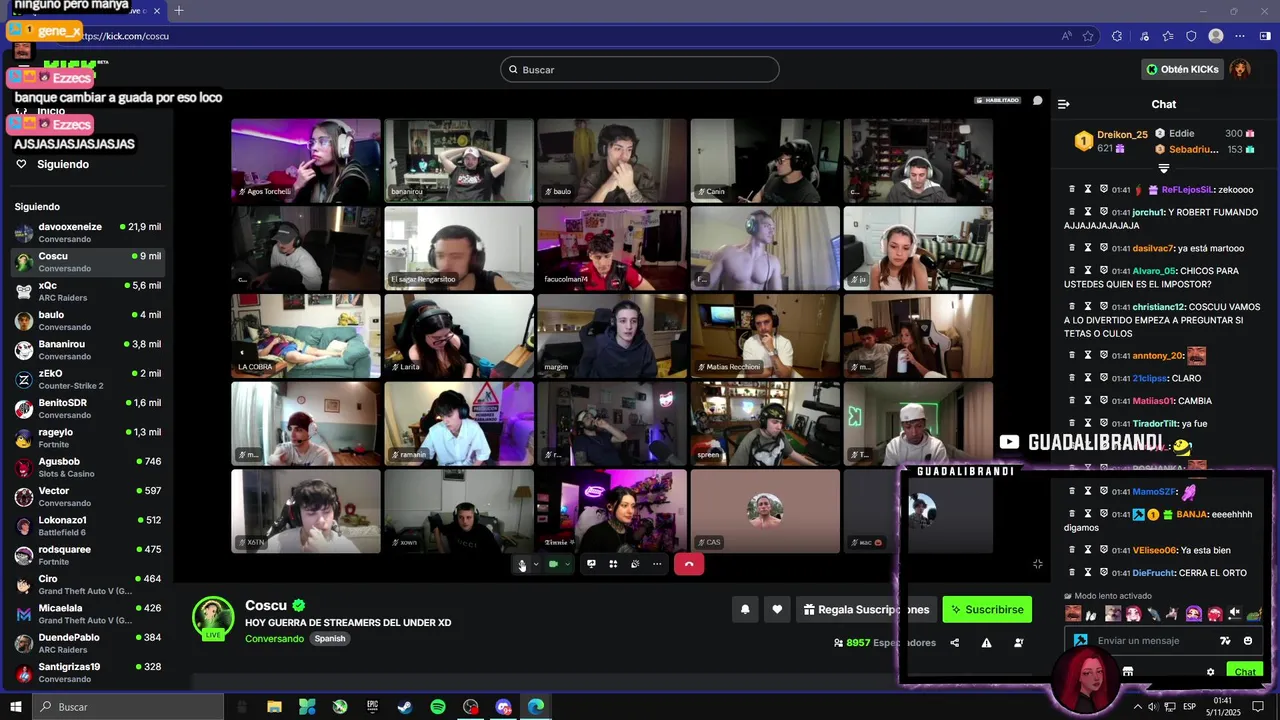Turn off the green camera button
The width and height of the screenshot is (1280, 720).
click(553, 564)
